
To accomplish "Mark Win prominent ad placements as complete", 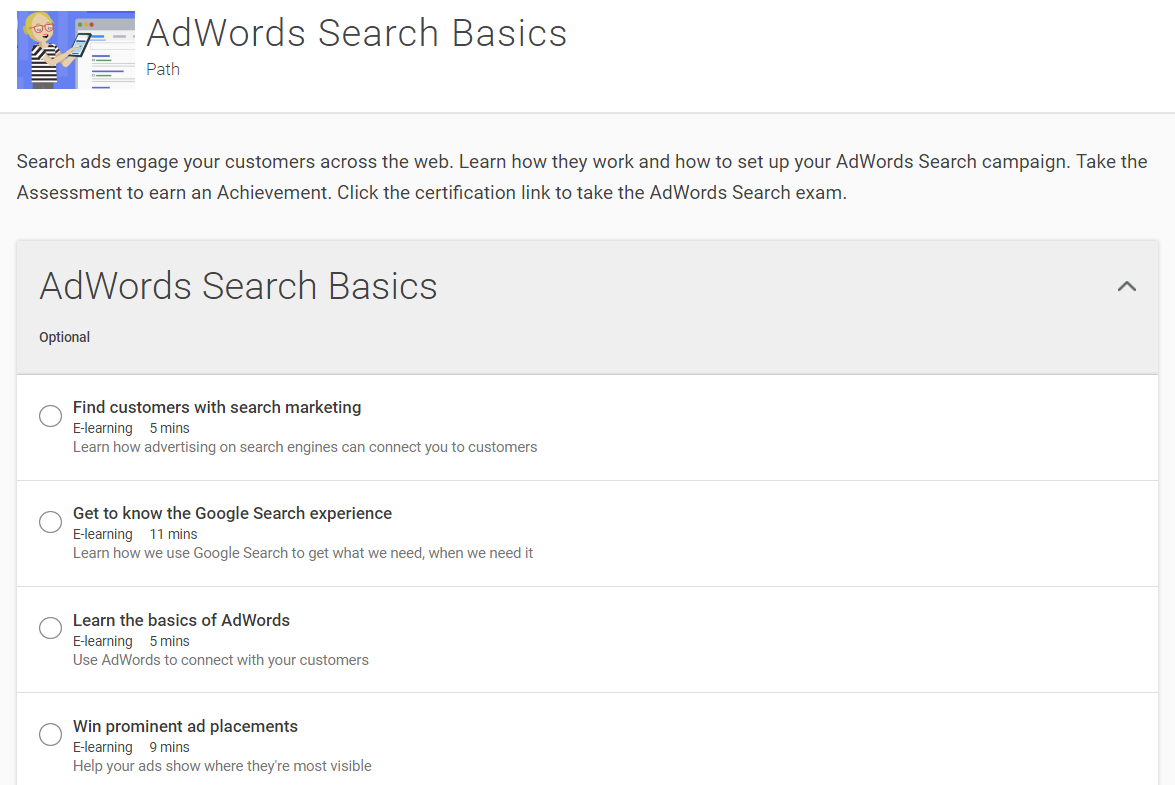I will [x=50, y=734].
